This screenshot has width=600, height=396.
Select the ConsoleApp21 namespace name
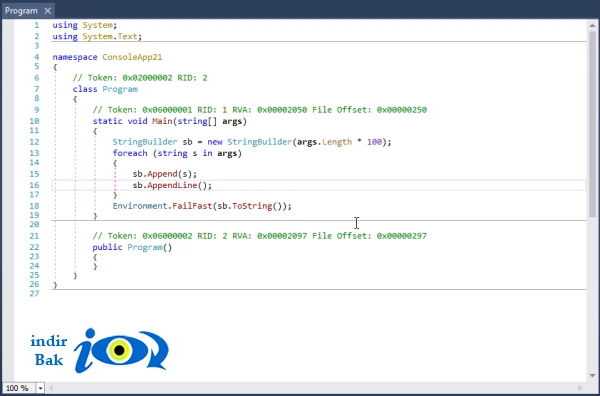[x=132, y=57]
